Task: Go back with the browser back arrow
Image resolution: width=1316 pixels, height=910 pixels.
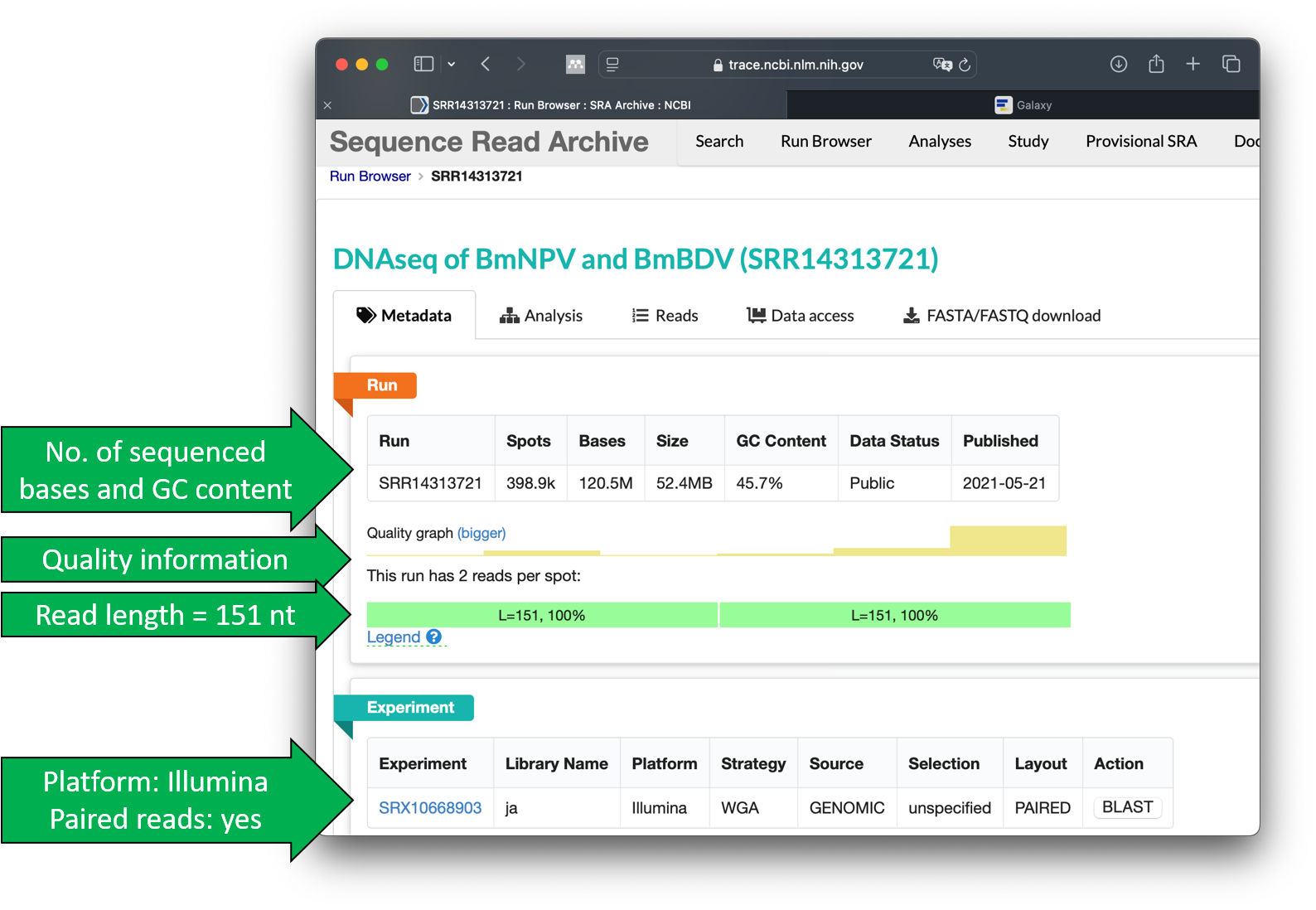Action: (x=486, y=64)
